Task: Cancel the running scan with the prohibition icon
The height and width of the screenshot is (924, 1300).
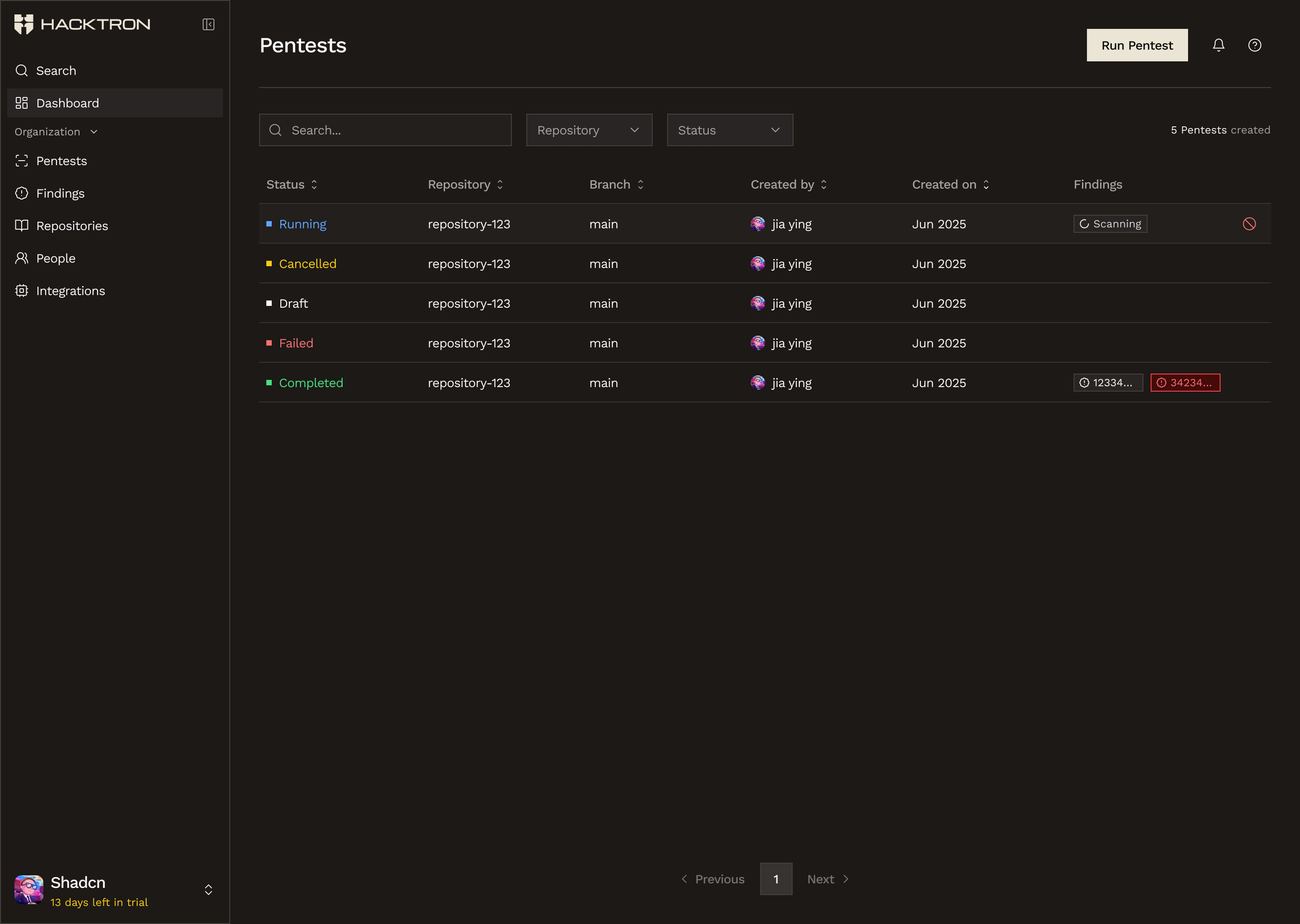Action: click(x=1249, y=224)
